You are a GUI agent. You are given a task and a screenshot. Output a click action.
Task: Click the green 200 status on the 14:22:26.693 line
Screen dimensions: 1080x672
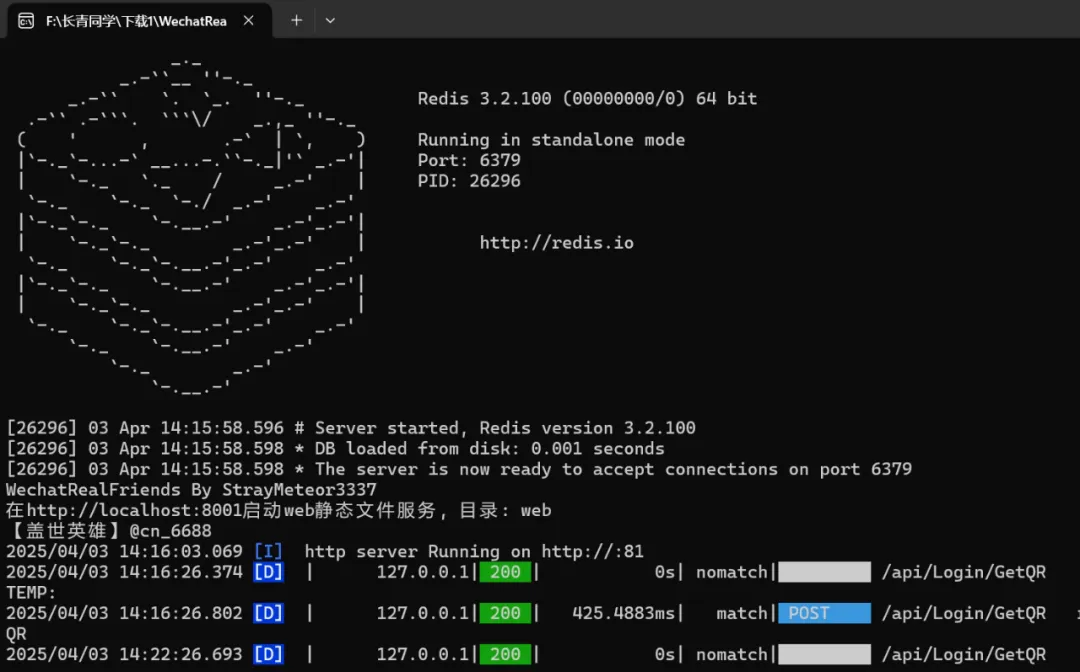pos(505,654)
